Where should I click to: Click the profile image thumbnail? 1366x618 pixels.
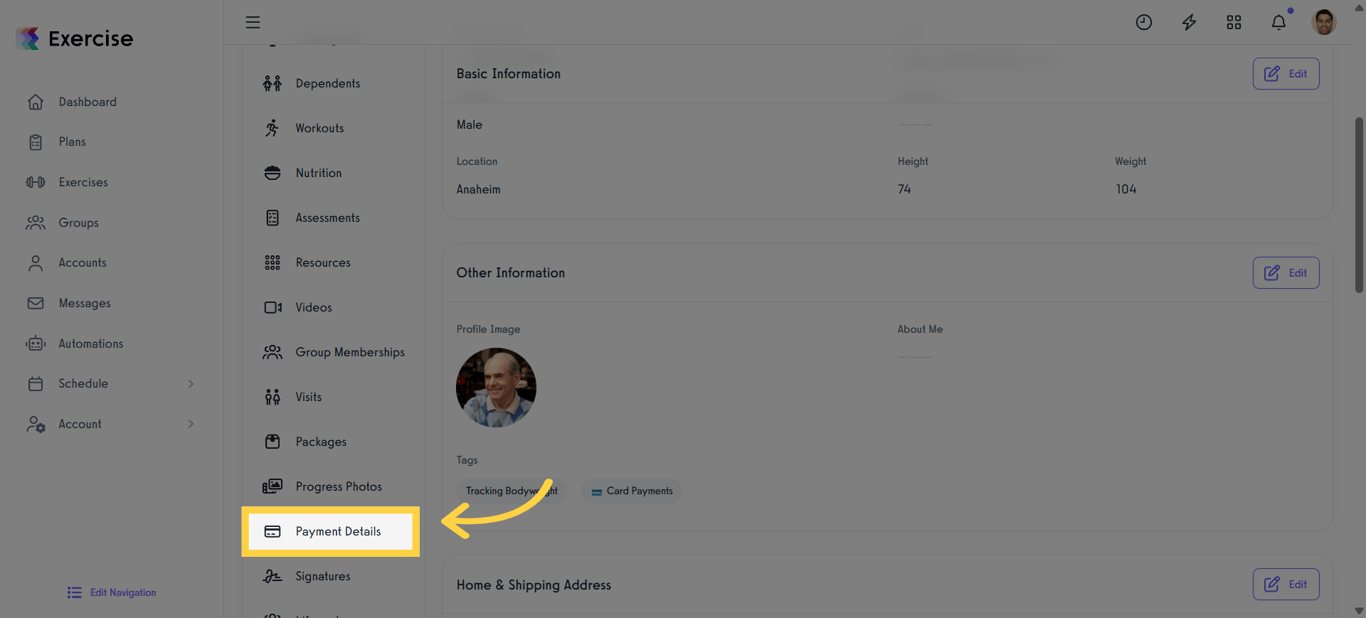496,388
